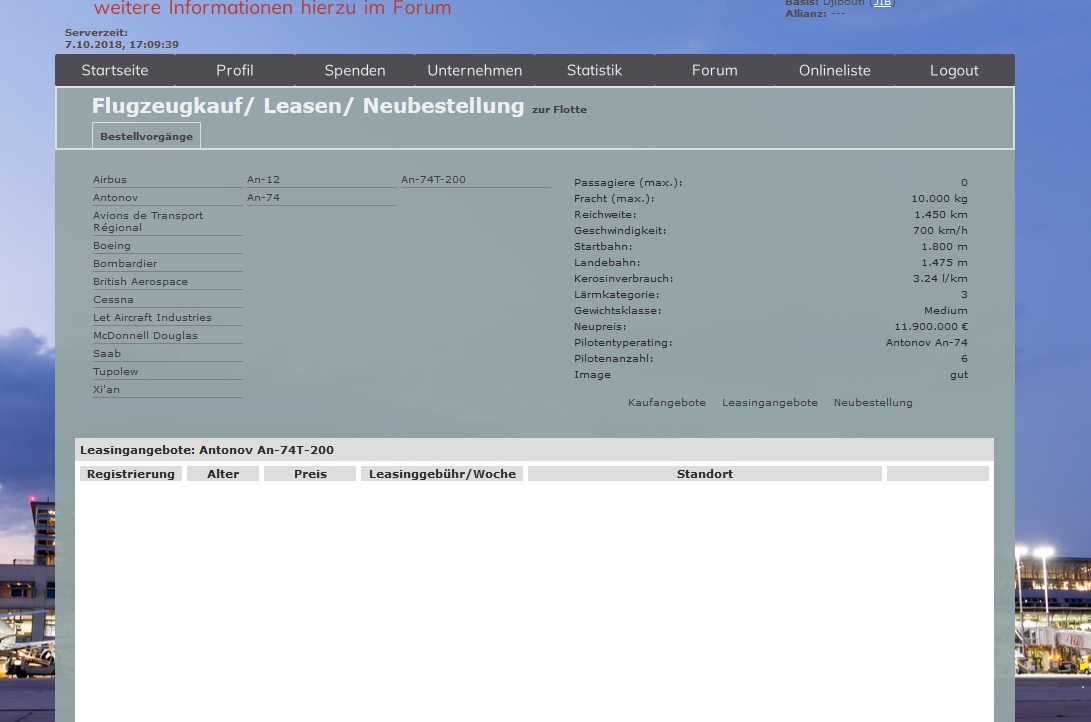Click the Image value 'gut'
The width and height of the screenshot is (1091, 722).
959,375
